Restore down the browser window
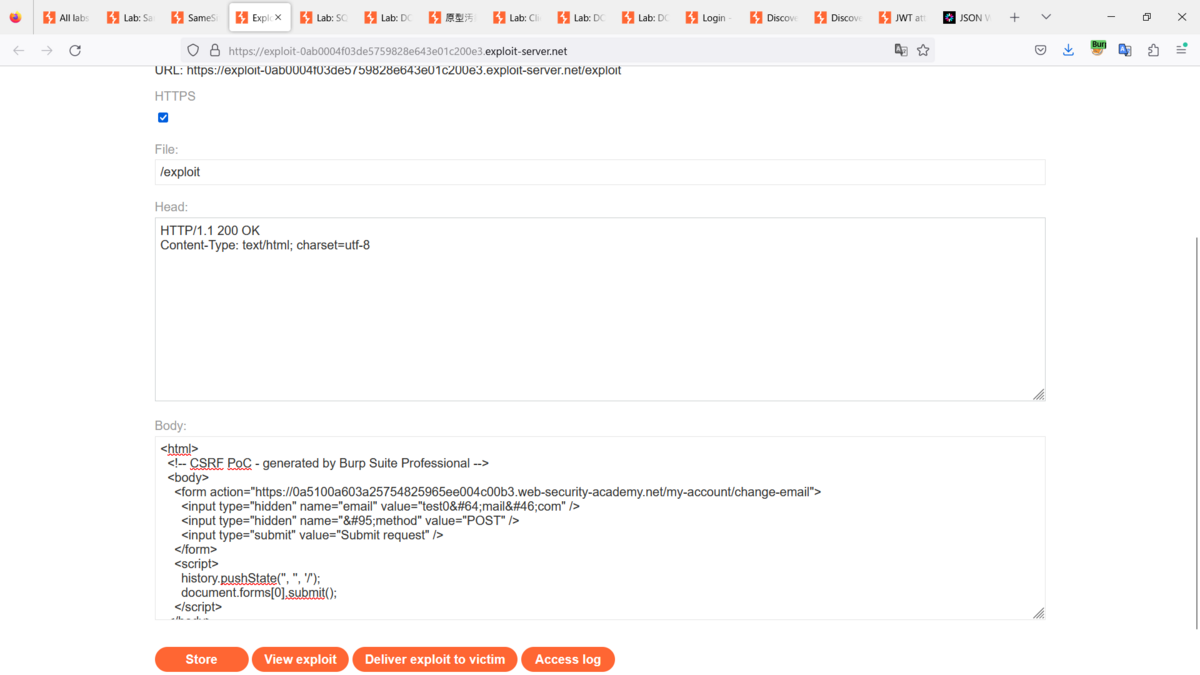 [x=1146, y=17]
